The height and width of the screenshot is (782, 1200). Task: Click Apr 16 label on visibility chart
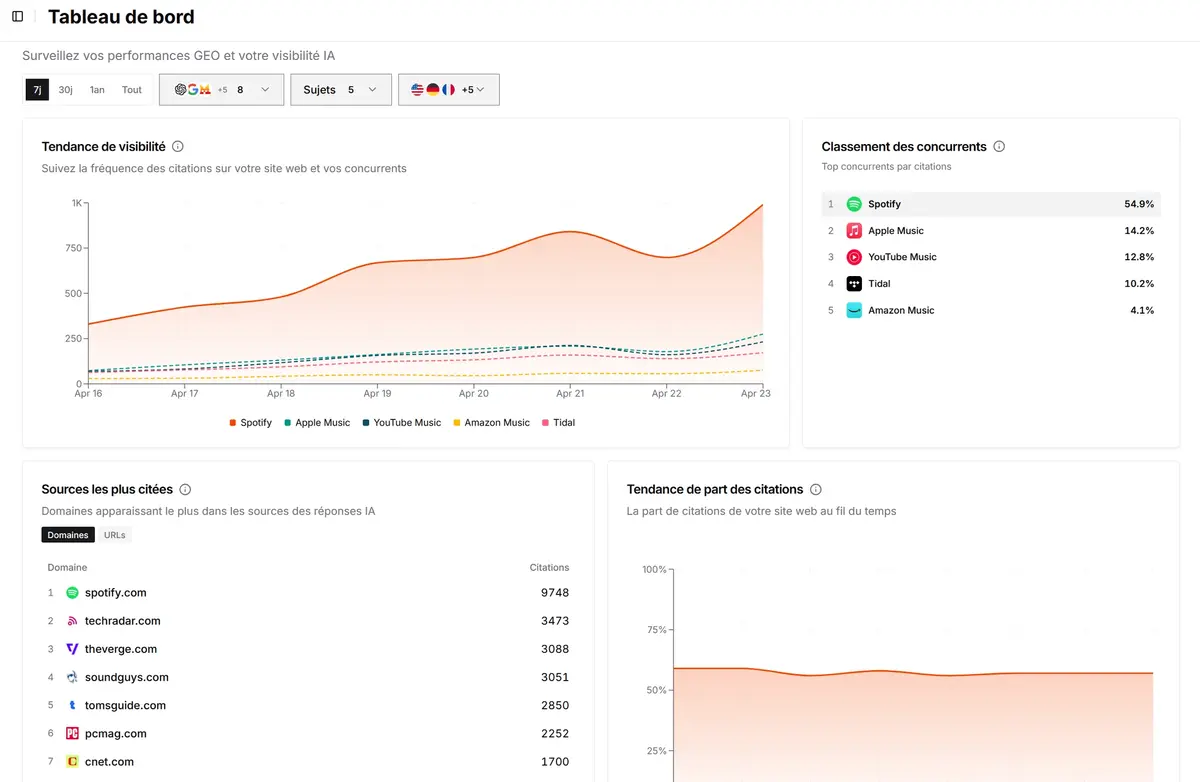pos(89,394)
